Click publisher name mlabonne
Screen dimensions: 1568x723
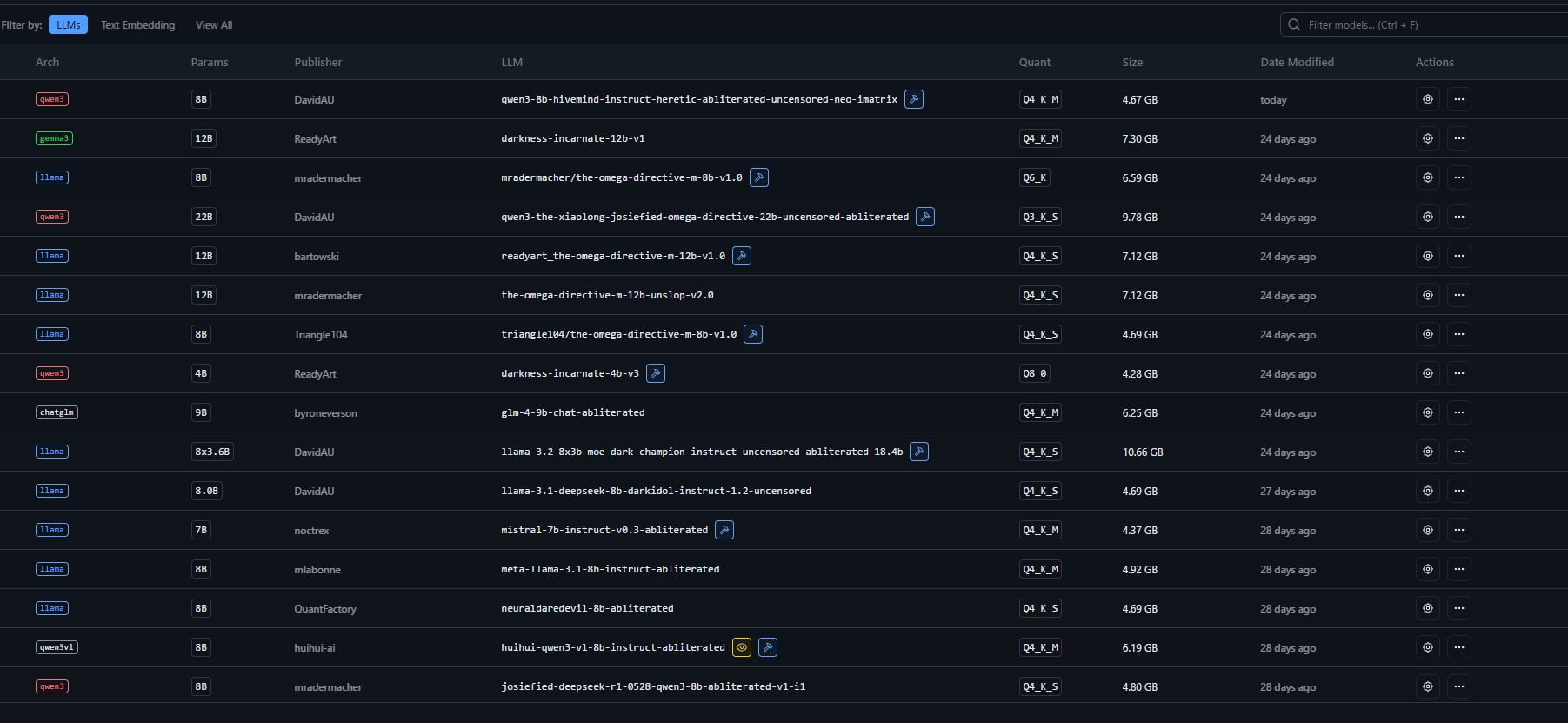[x=317, y=570]
